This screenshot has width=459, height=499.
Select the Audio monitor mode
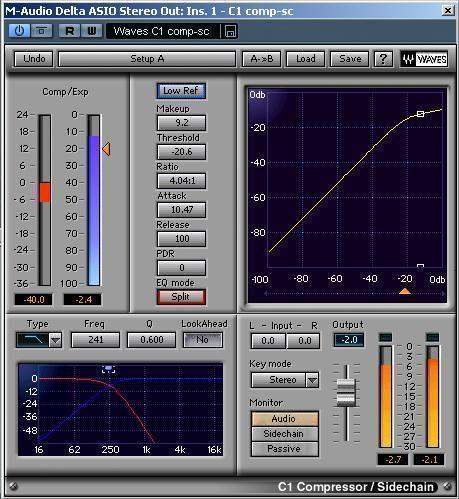[x=284, y=419]
